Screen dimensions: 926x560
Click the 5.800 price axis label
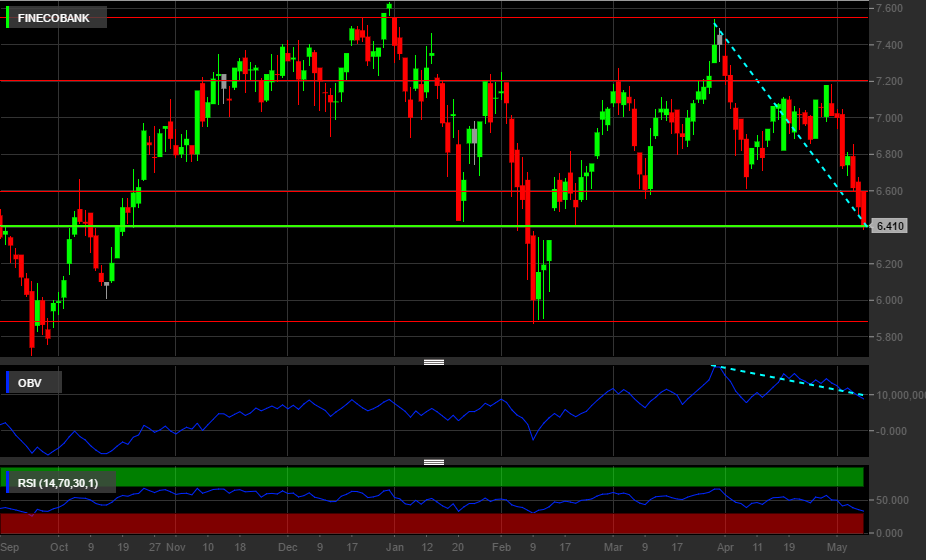pyautogui.click(x=889, y=337)
